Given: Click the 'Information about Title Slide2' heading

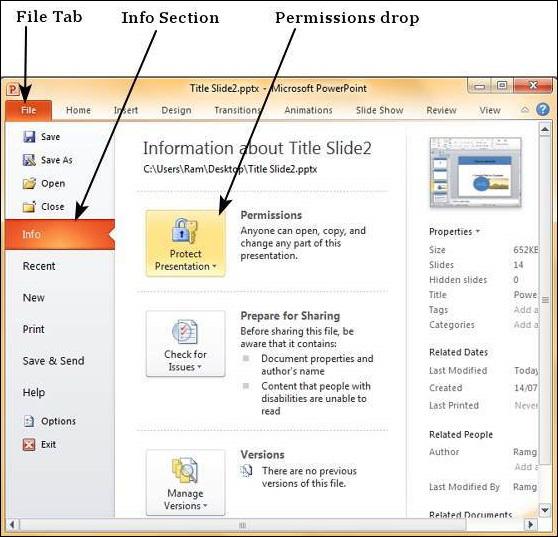Looking at the screenshot, I should tap(257, 148).
